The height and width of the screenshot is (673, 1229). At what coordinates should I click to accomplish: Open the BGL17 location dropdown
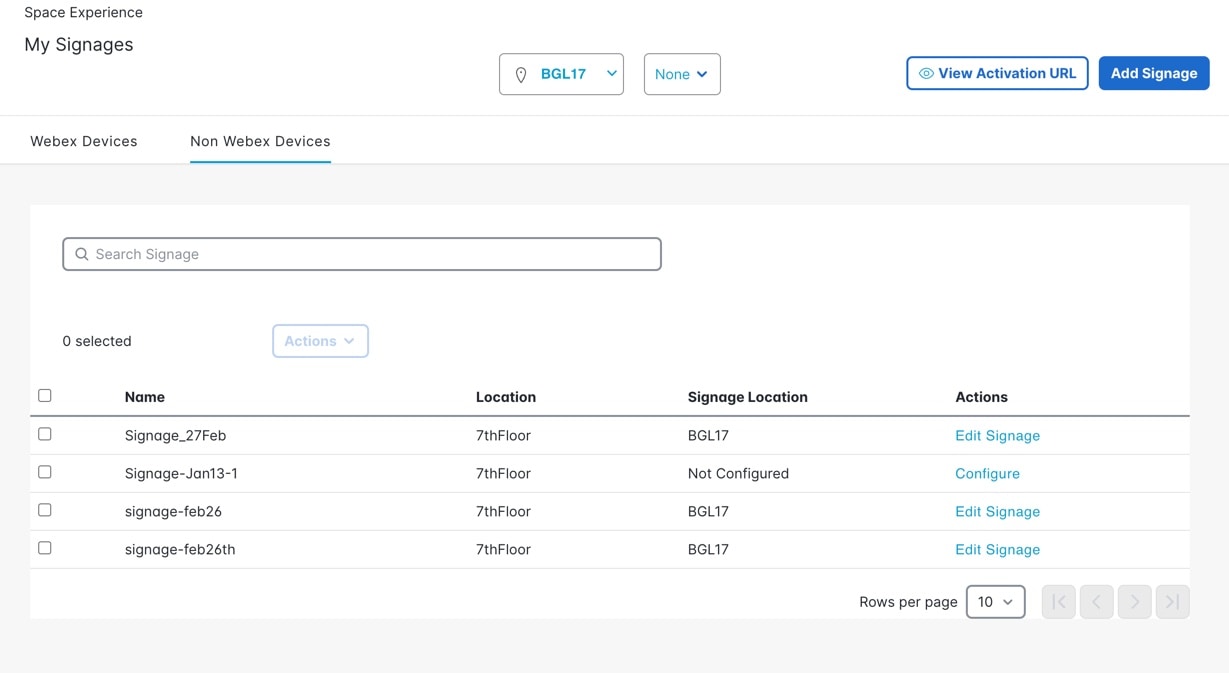(562, 74)
